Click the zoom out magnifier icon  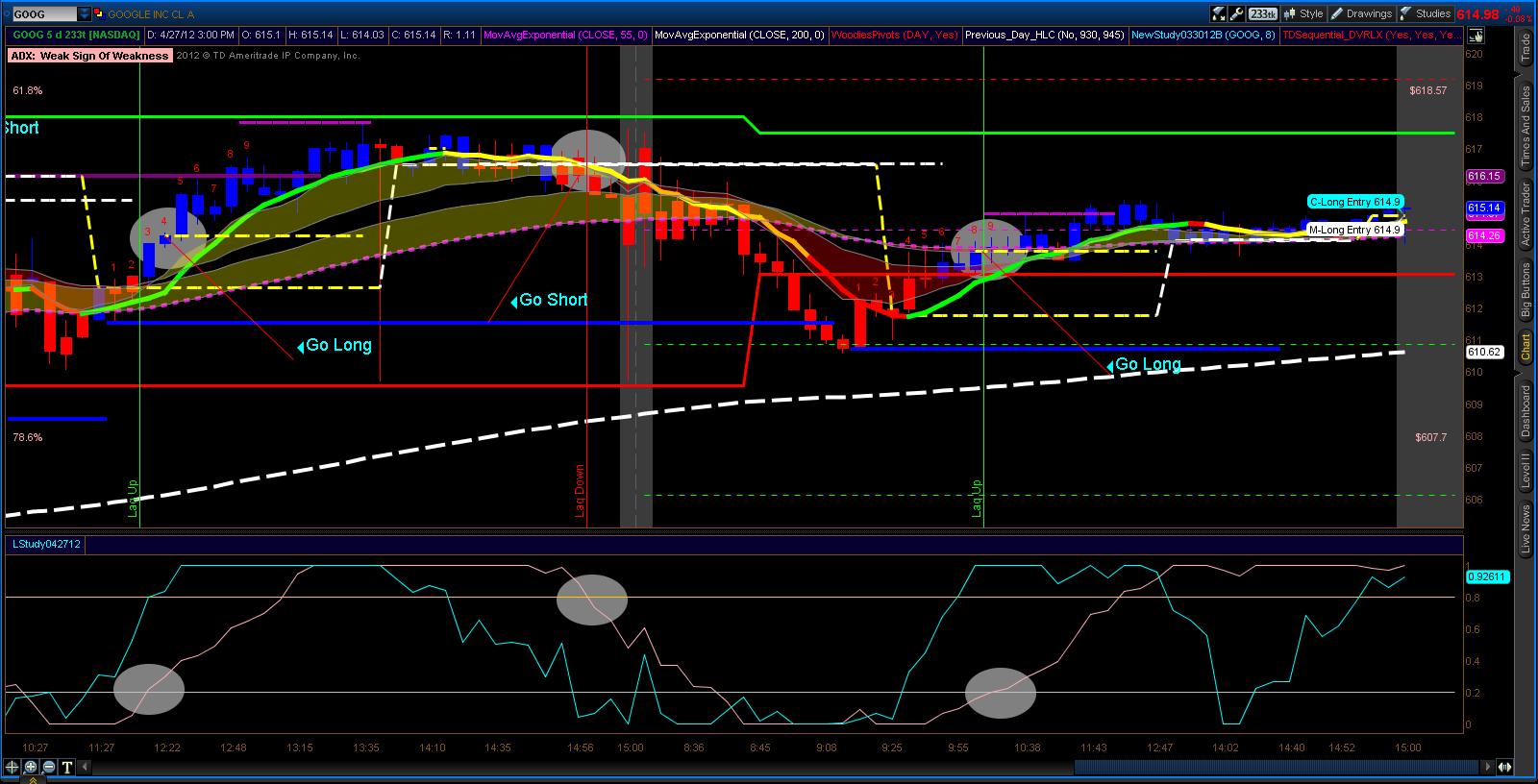[49, 767]
